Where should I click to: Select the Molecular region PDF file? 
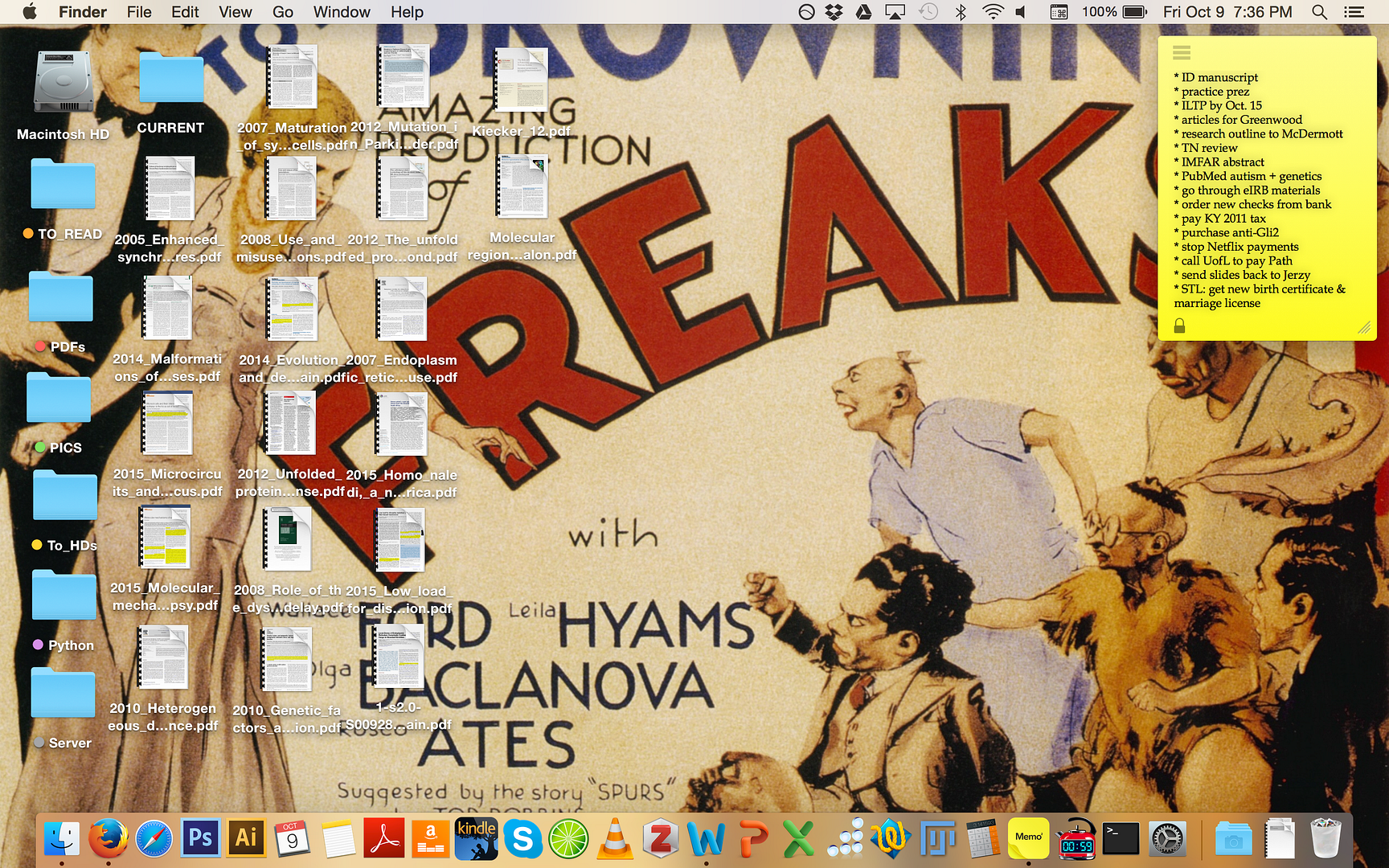point(522,186)
